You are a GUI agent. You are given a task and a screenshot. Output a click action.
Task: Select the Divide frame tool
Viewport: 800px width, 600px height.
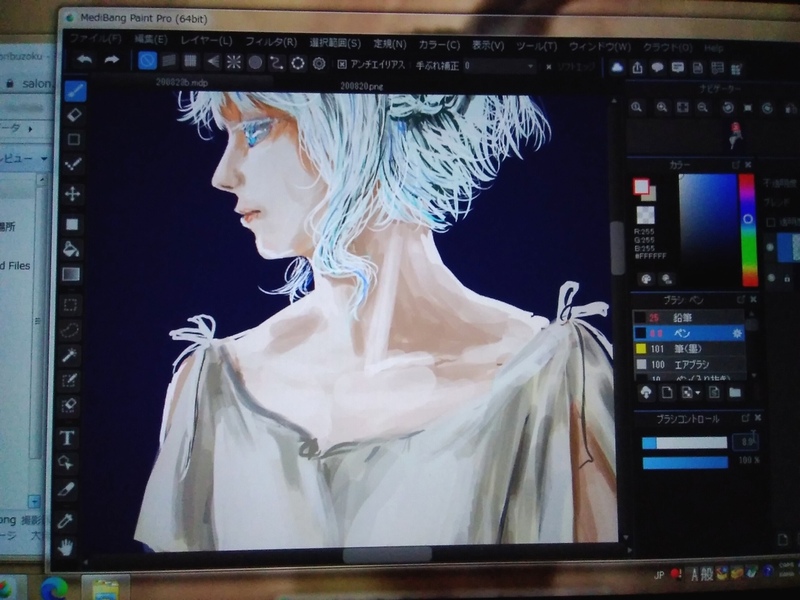[x=66, y=490]
